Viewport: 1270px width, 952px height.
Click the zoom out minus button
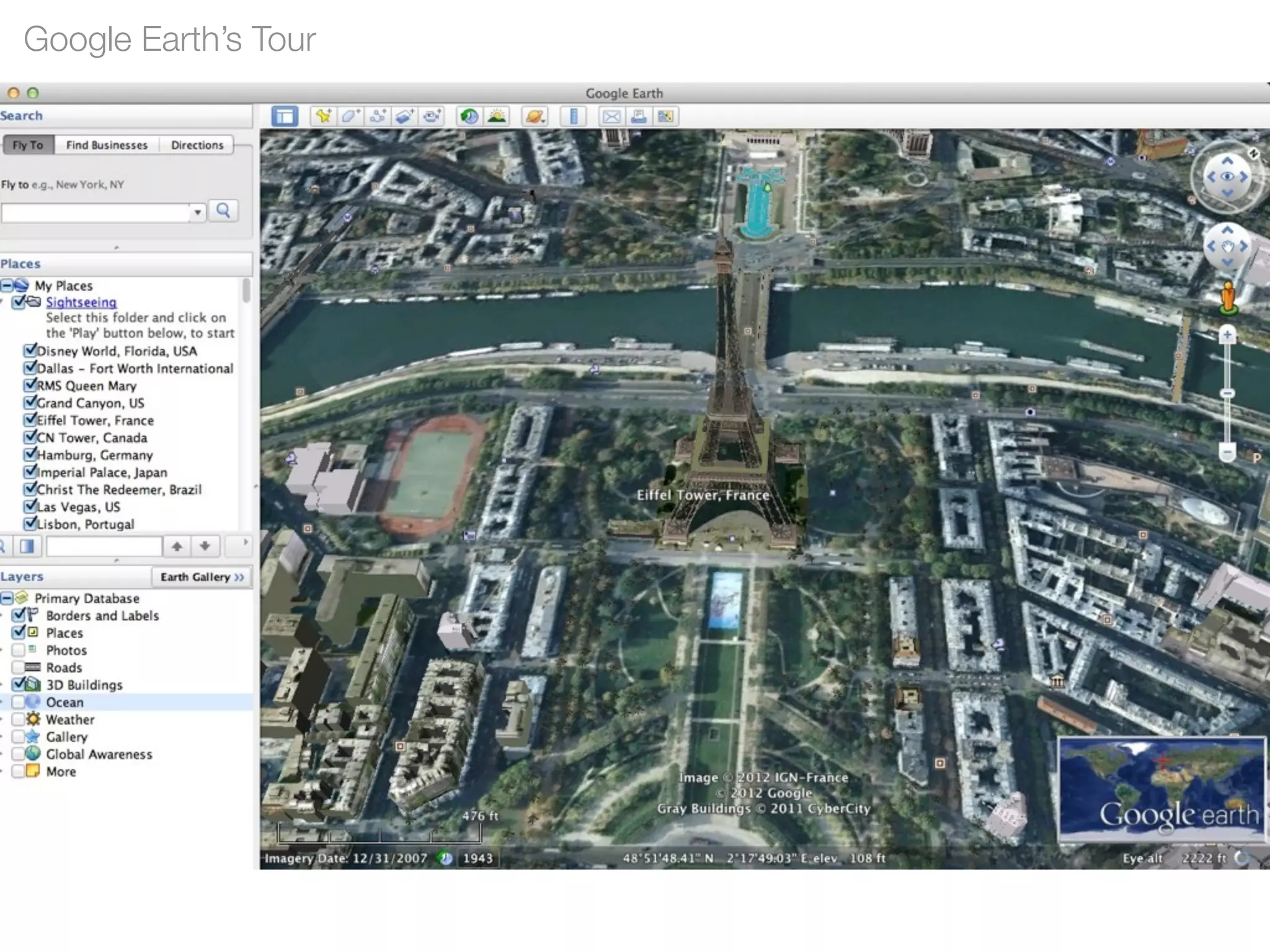pos(1227,451)
